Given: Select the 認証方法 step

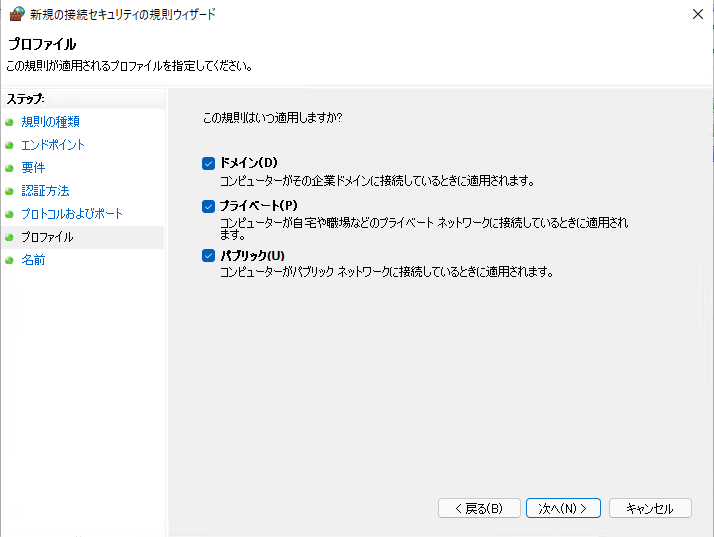Looking at the screenshot, I should pyautogui.click(x=45, y=191).
